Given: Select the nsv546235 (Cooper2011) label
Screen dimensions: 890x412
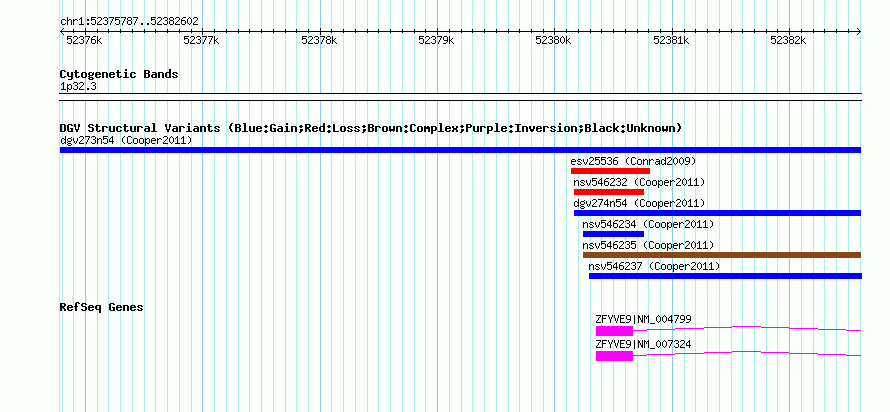Looking at the screenshot, I should click(x=648, y=245).
